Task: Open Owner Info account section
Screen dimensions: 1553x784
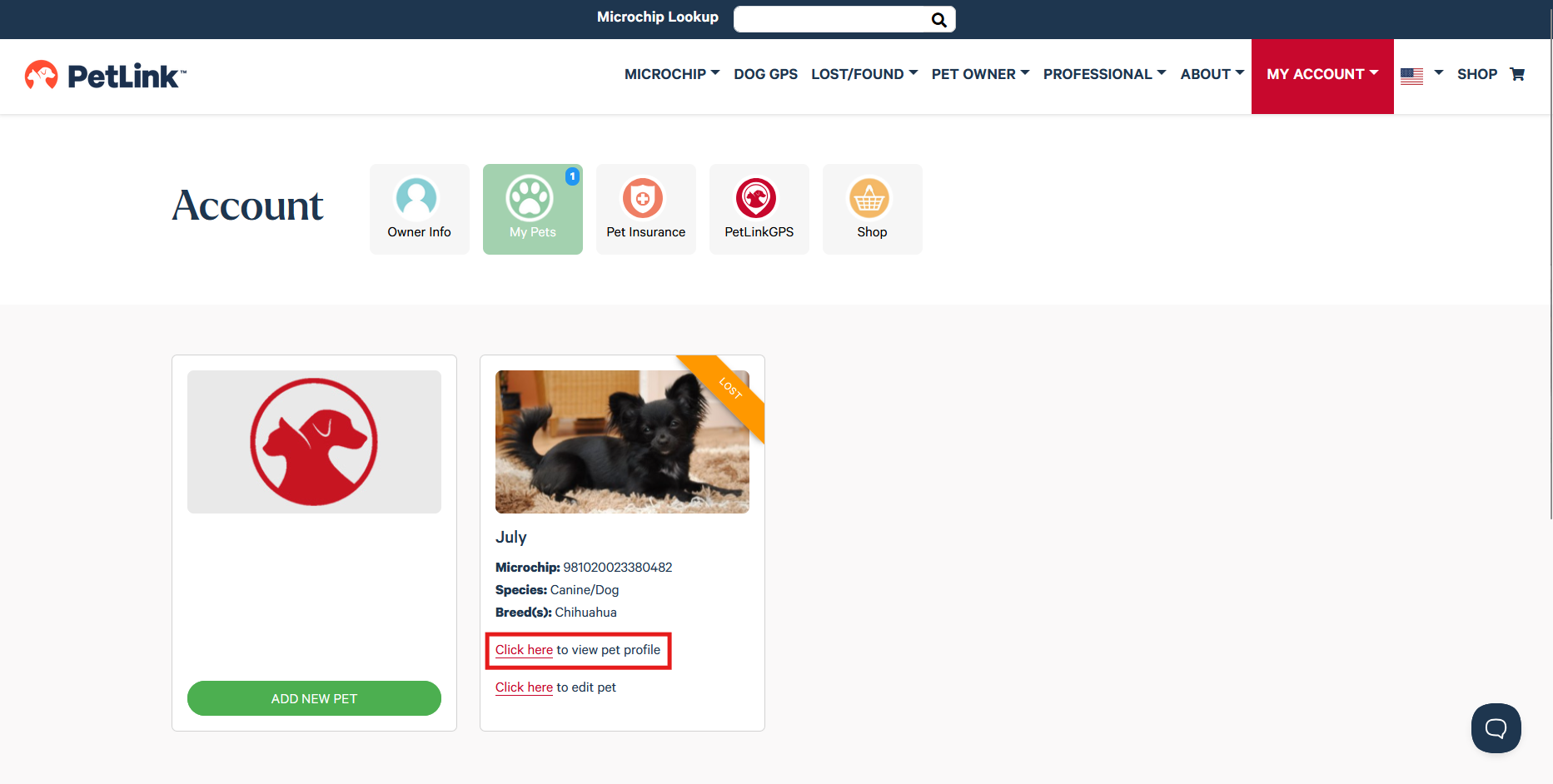Action: (419, 209)
